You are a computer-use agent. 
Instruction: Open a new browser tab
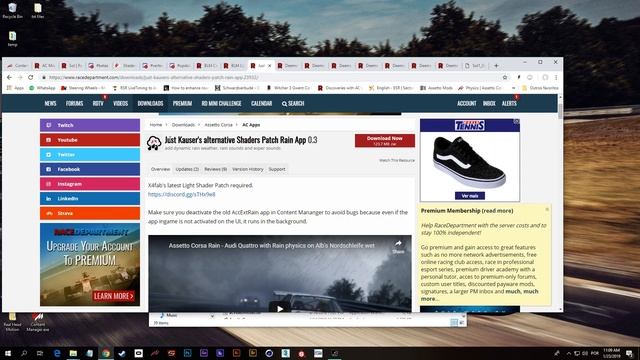496,65
